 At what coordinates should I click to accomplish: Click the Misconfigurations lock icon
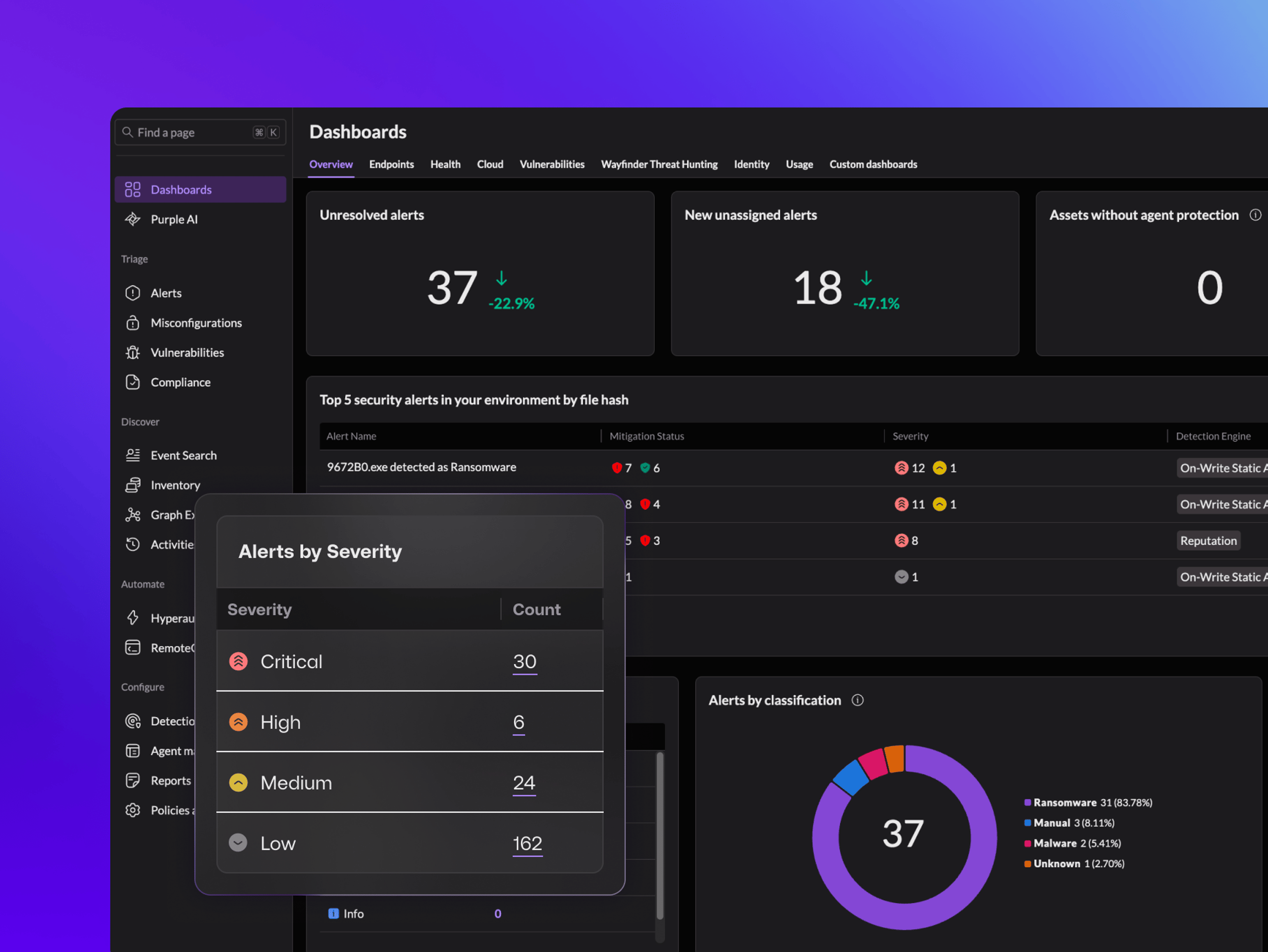132,323
